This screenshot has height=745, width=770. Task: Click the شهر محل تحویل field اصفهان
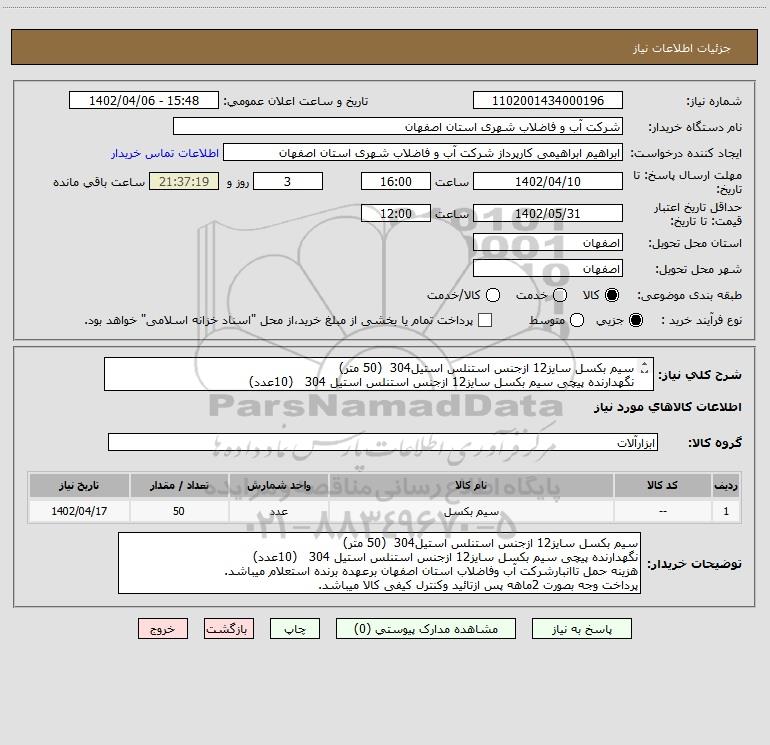tap(548, 269)
